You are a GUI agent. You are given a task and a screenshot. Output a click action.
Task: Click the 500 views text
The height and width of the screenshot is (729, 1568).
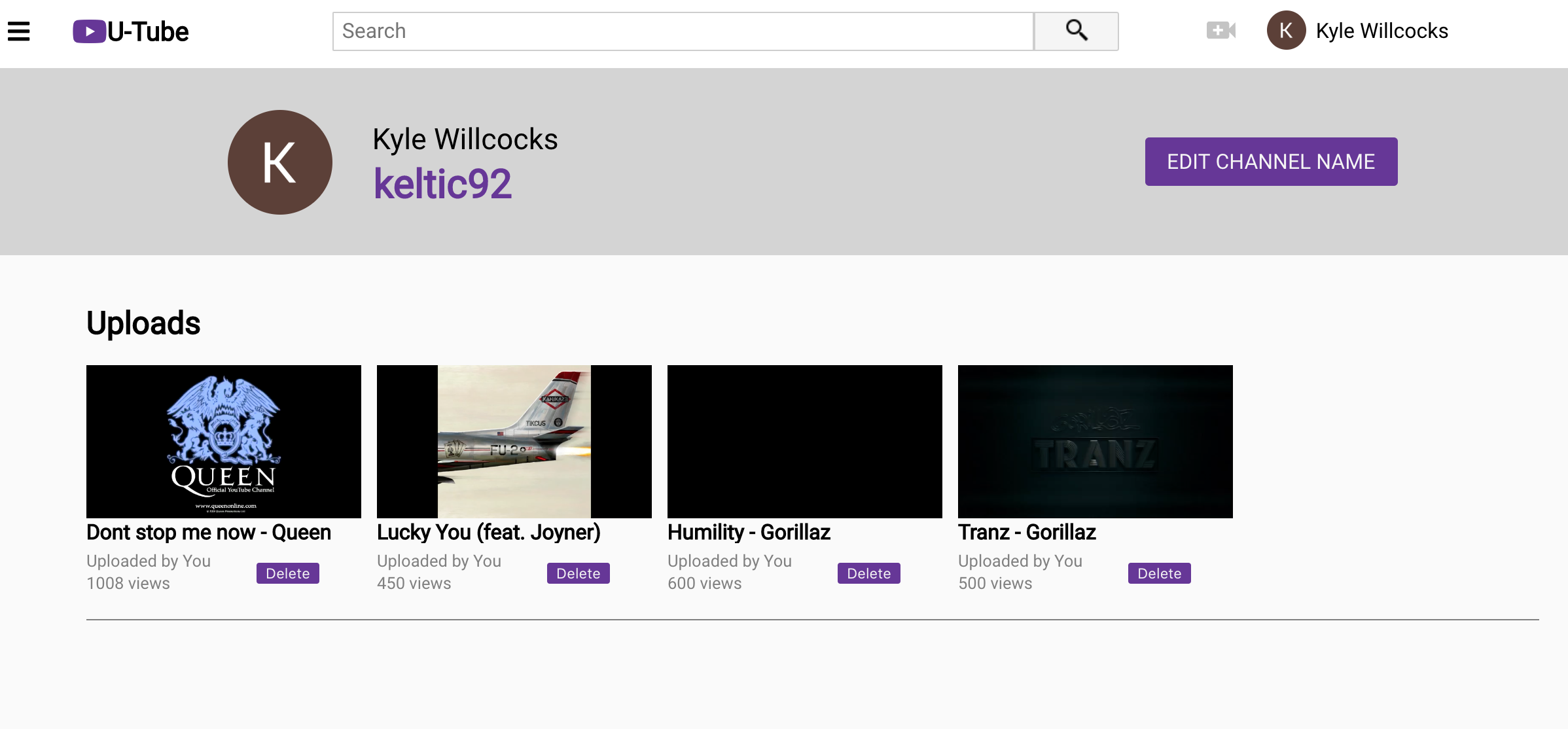995,583
